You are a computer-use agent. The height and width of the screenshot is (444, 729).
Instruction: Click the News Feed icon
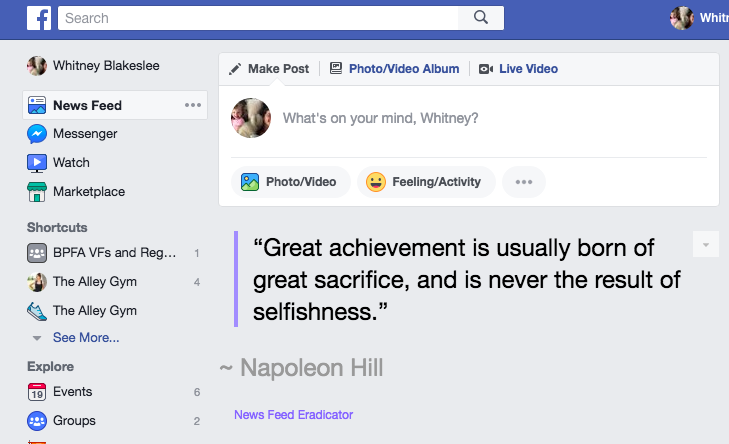click(x=37, y=105)
